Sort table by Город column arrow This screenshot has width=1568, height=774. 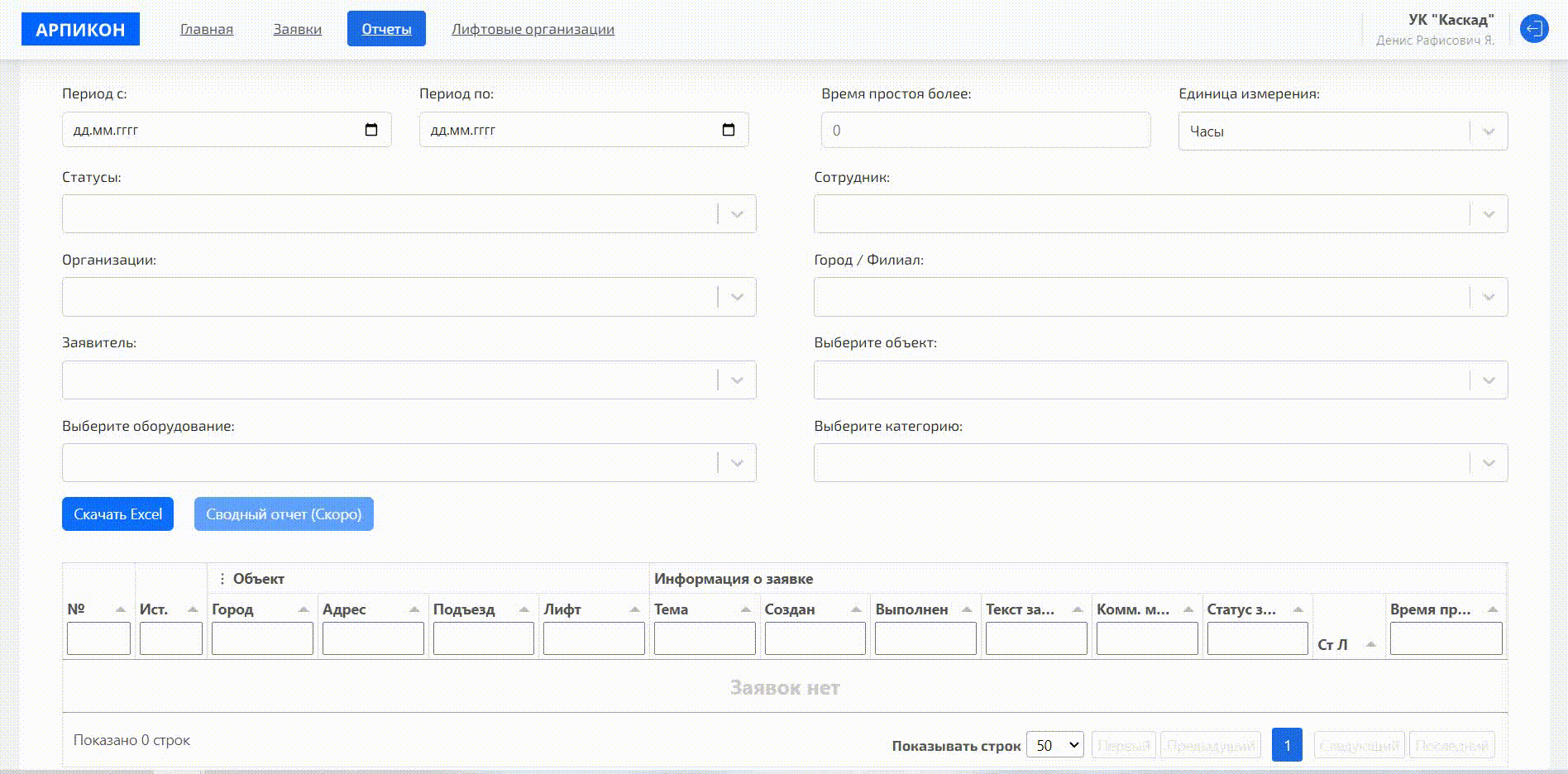point(304,609)
